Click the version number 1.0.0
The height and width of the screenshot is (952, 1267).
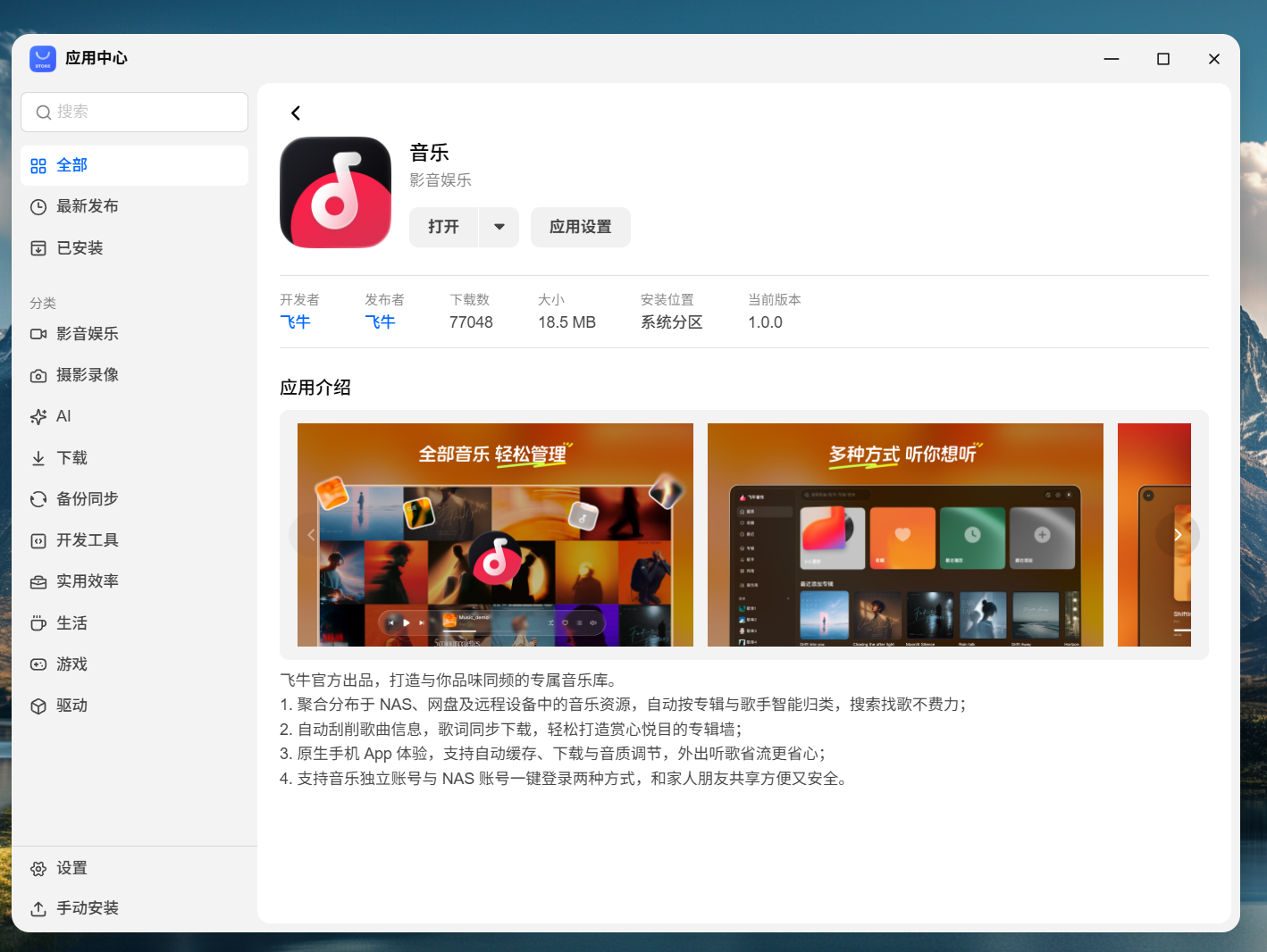coord(765,322)
